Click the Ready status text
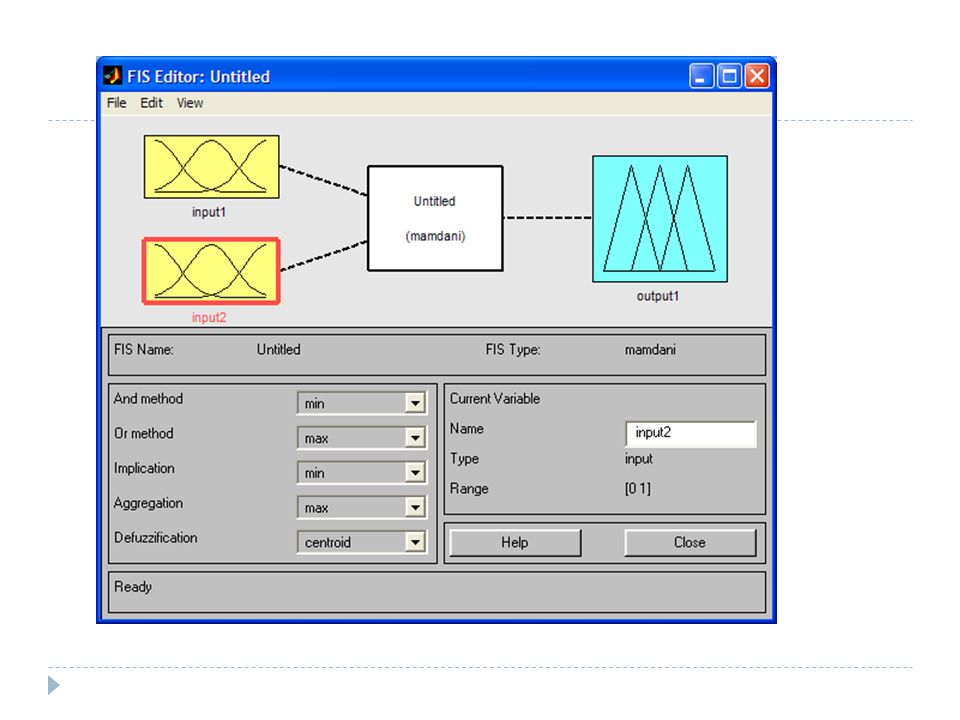The width and height of the screenshot is (960, 720). click(133, 587)
